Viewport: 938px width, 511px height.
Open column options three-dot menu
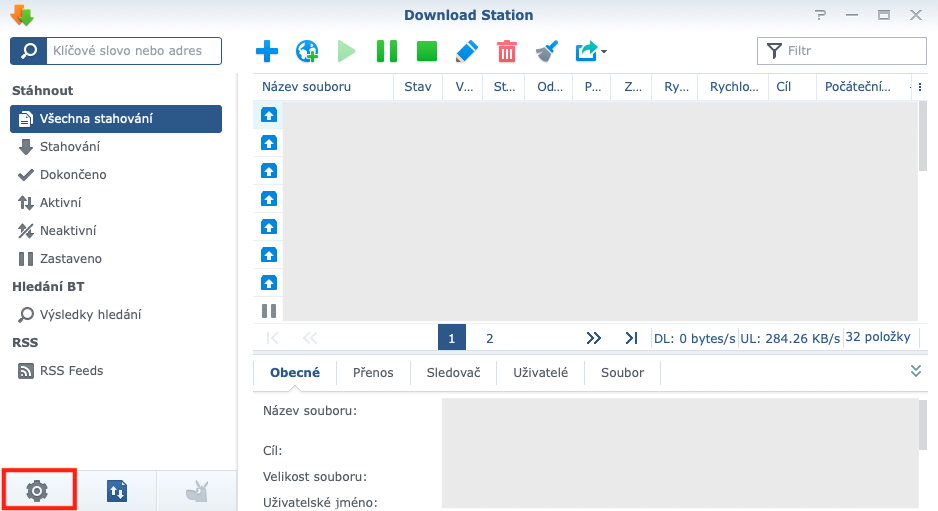click(x=920, y=87)
